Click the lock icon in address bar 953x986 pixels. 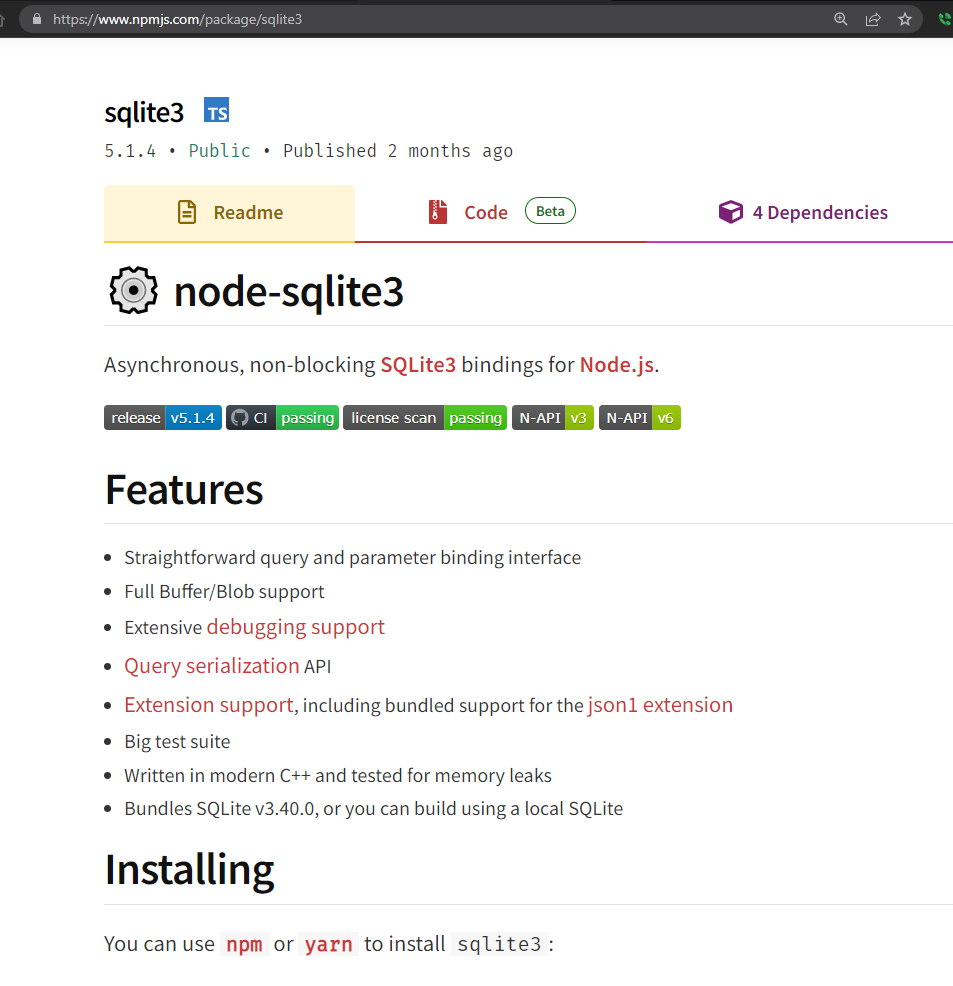click(x=37, y=19)
